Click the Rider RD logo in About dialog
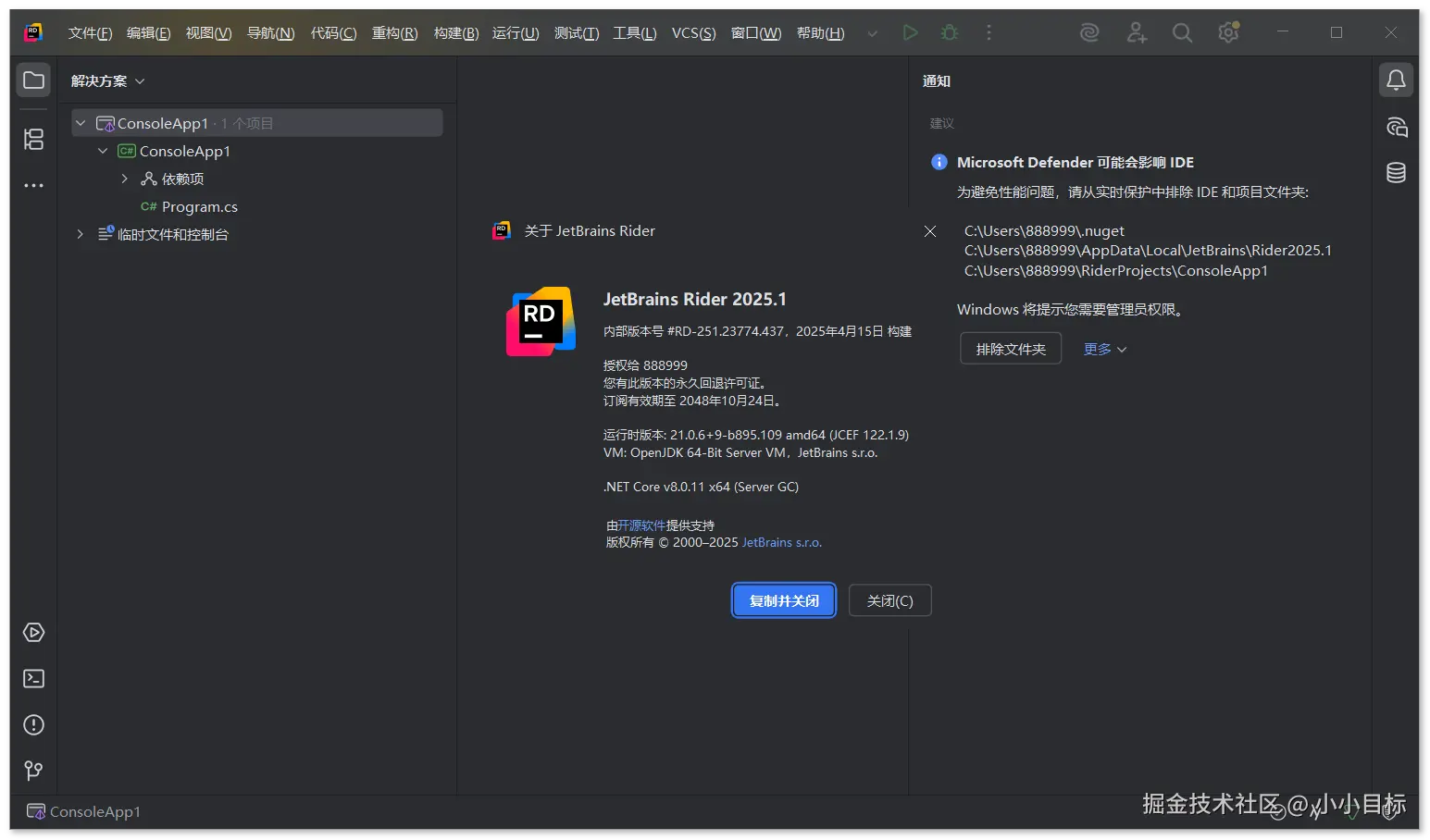Image resolution: width=1430 pixels, height=840 pixels. (541, 321)
